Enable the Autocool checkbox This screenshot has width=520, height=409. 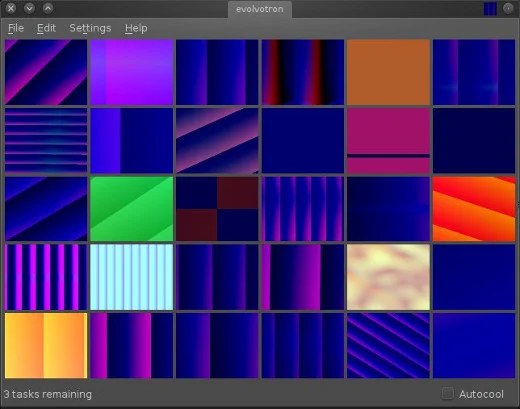(448, 393)
